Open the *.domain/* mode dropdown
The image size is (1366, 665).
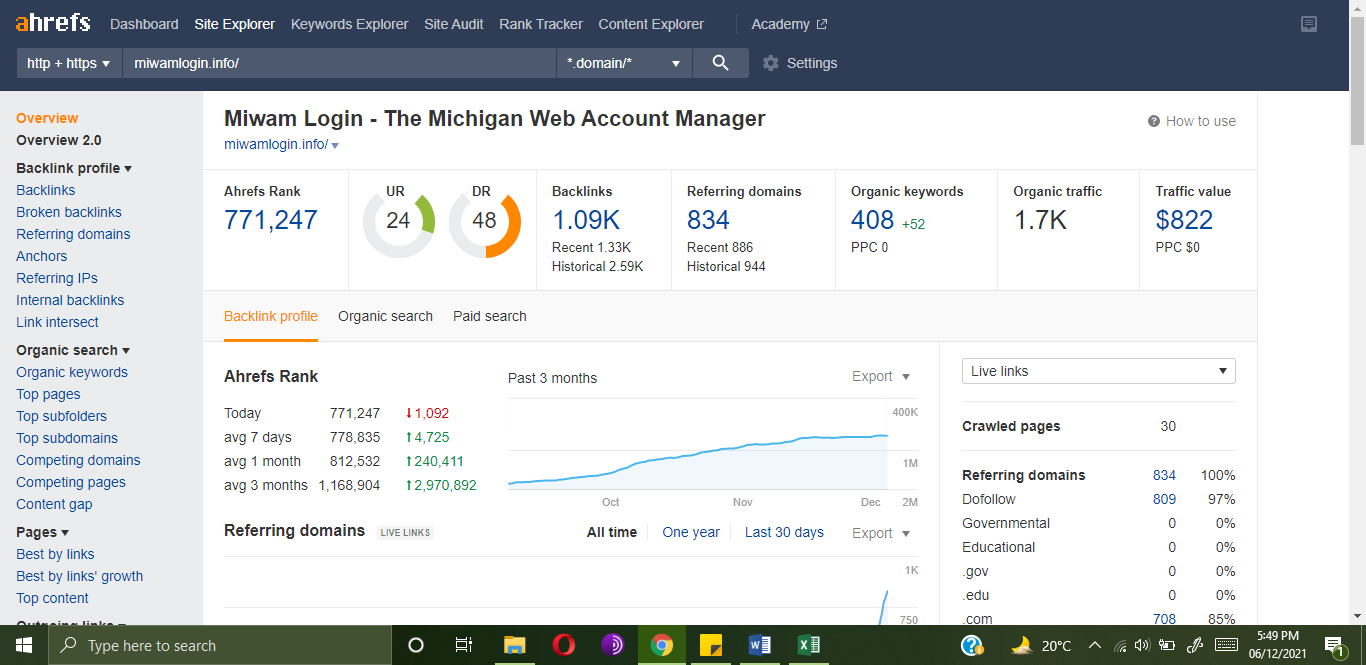tap(623, 63)
